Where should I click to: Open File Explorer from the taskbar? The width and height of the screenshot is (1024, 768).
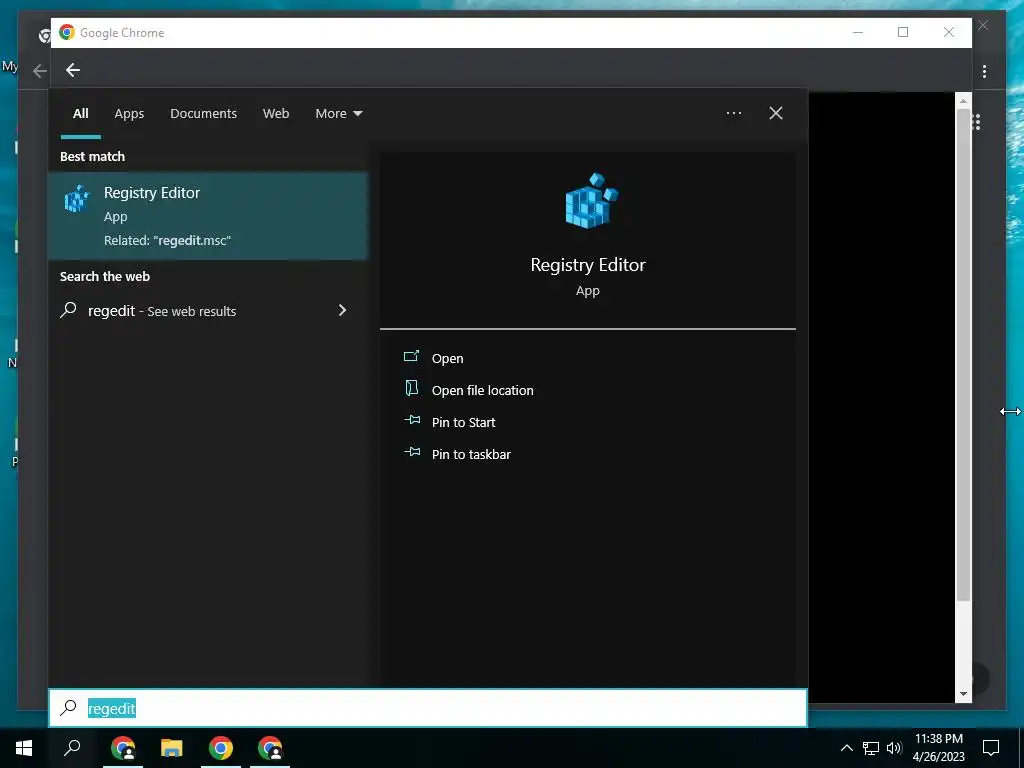tap(172, 748)
